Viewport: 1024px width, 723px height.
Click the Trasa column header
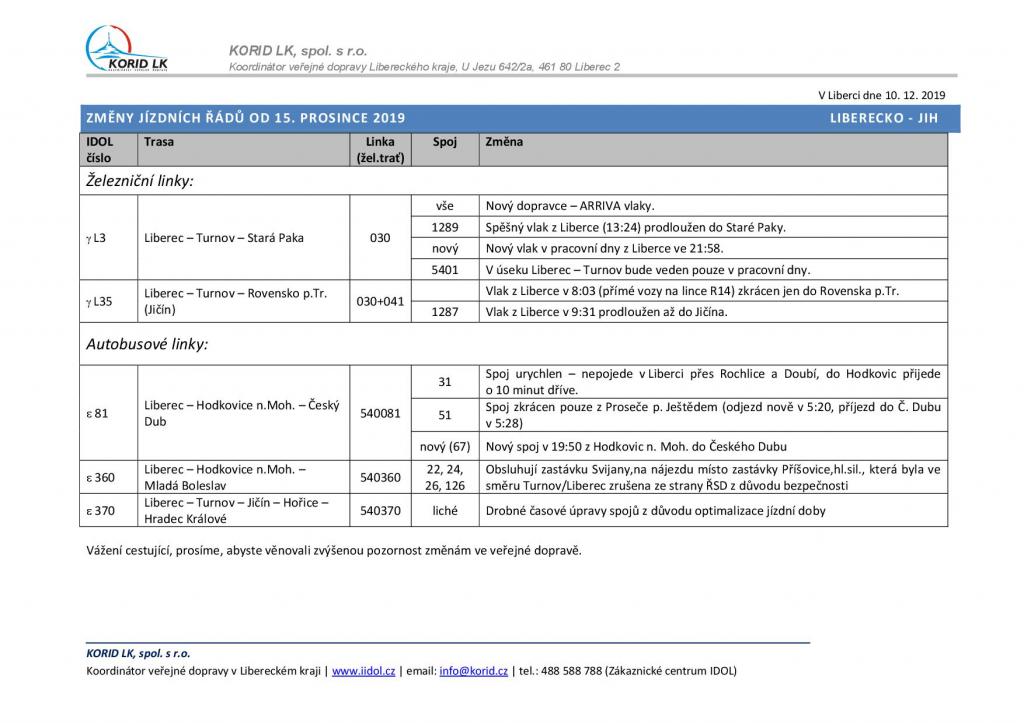pyautogui.click(x=159, y=142)
